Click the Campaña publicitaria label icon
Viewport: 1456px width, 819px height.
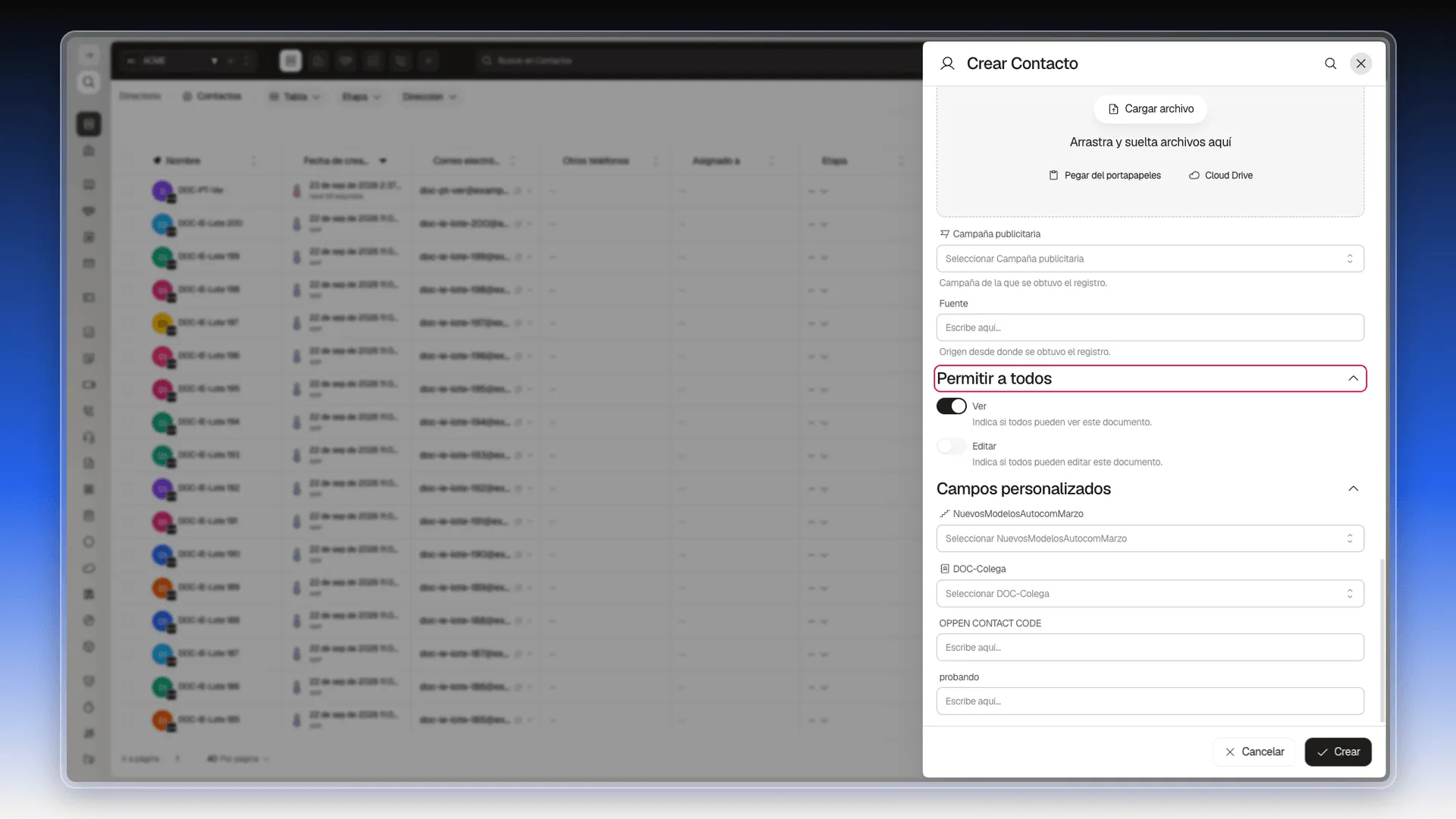[944, 234]
